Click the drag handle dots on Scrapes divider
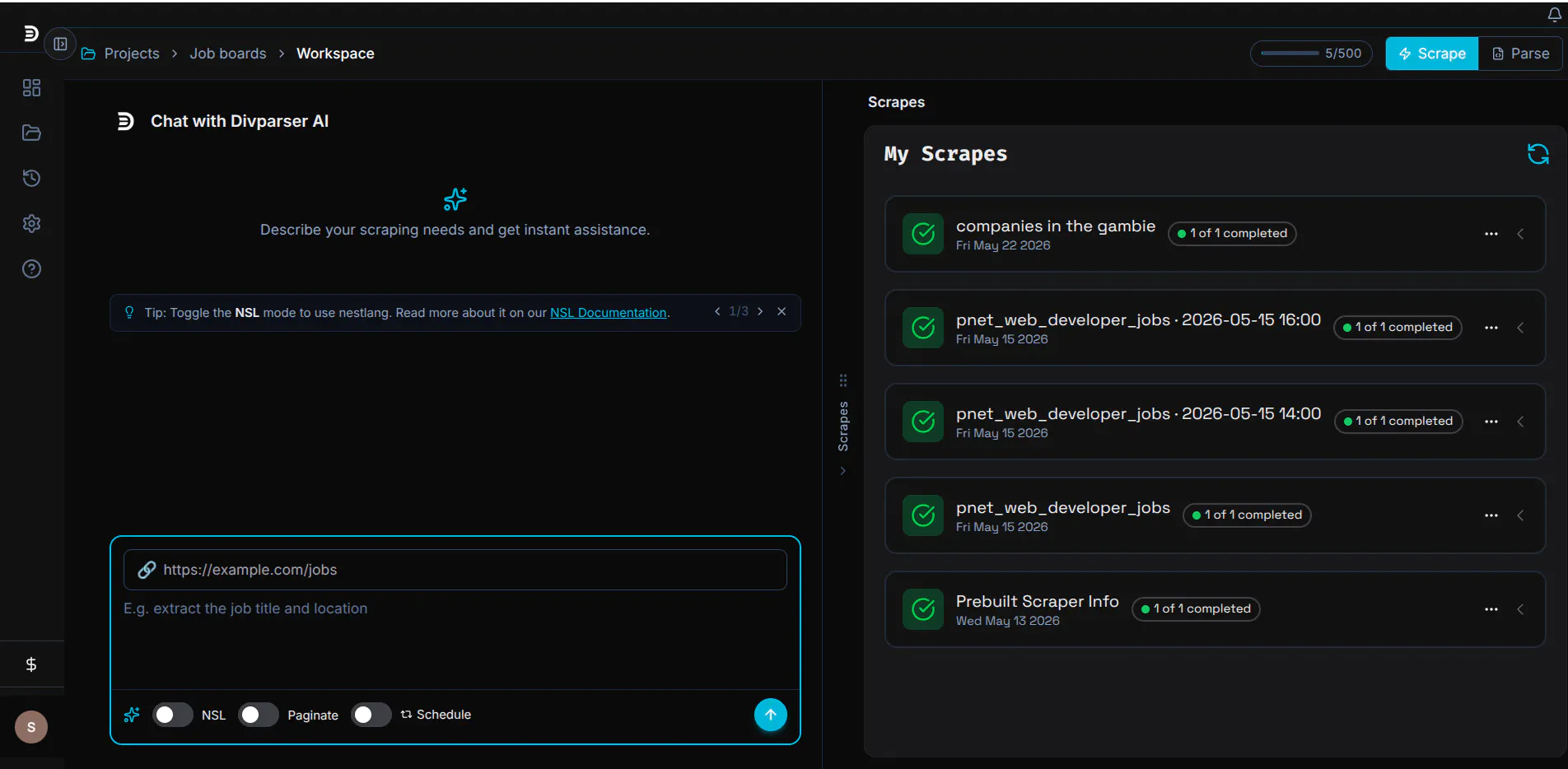 [x=842, y=380]
